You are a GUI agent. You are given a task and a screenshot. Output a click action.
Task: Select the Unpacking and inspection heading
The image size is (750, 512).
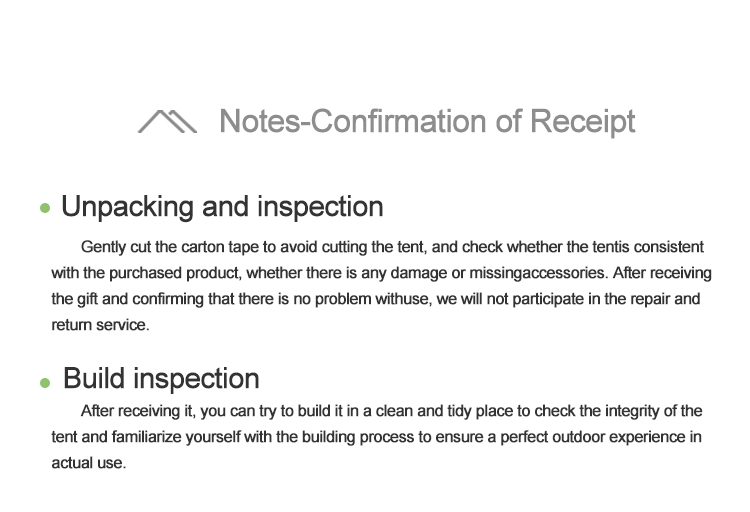coord(222,207)
